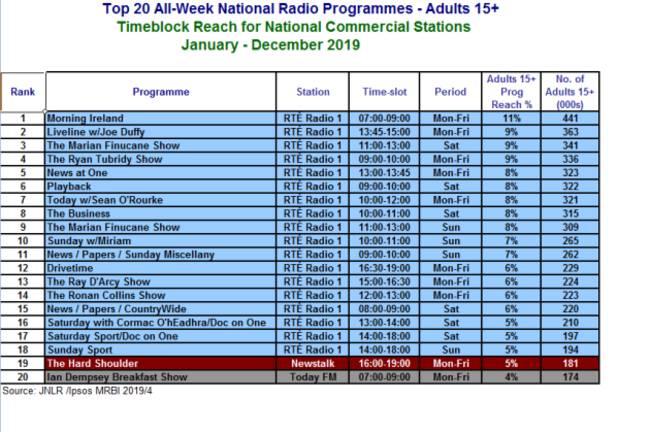Click rank number '10' cell

point(23,241)
